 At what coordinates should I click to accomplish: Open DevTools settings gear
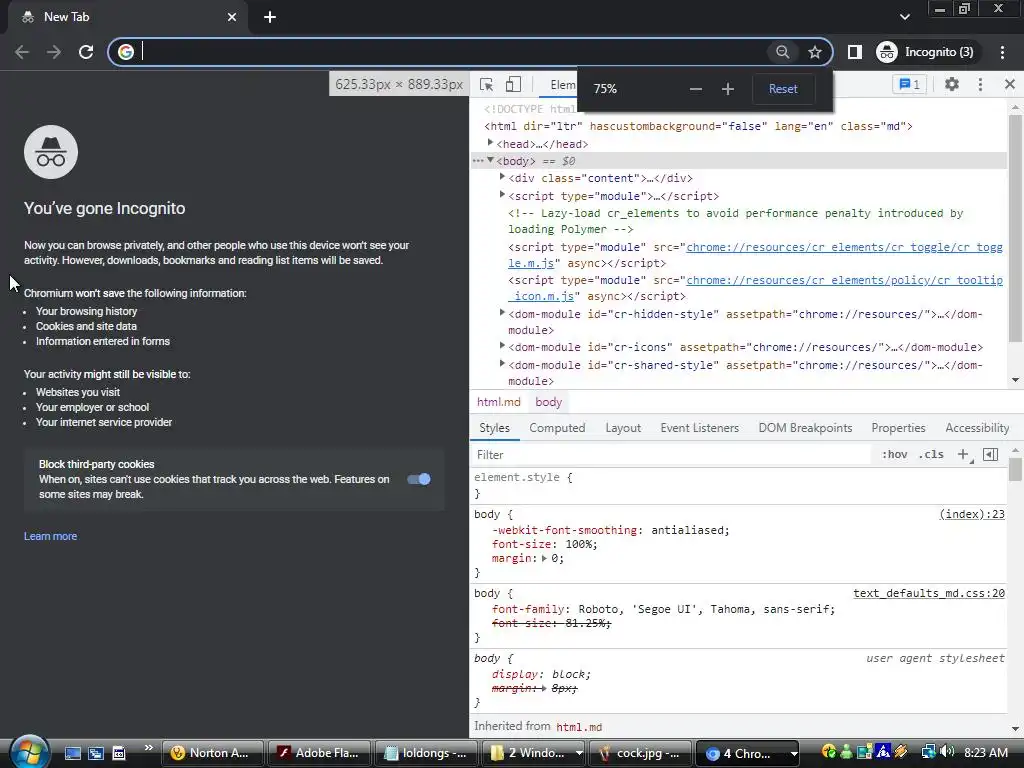tap(952, 84)
